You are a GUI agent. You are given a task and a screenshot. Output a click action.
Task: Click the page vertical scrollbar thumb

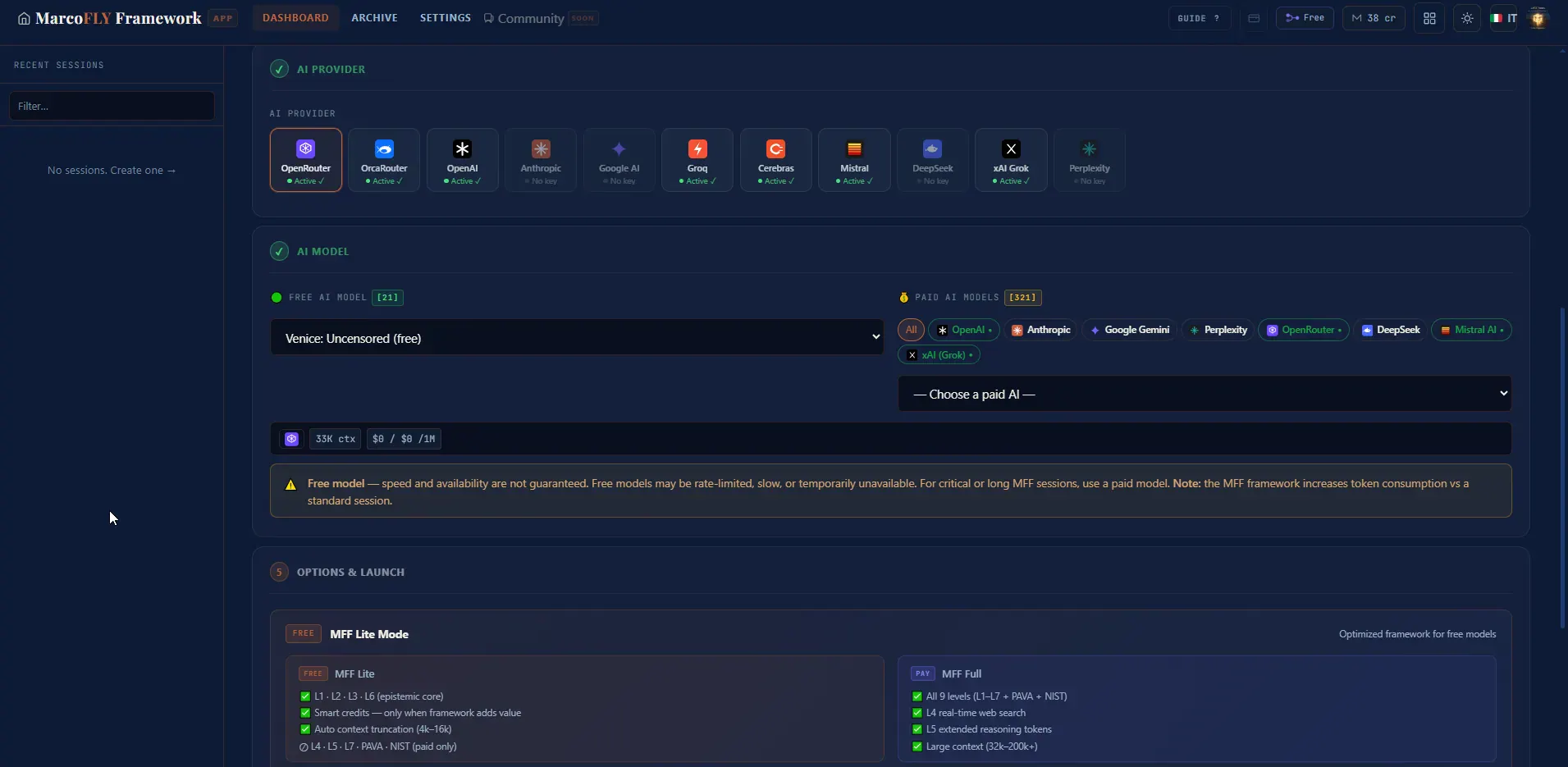tap(1562, 468)
